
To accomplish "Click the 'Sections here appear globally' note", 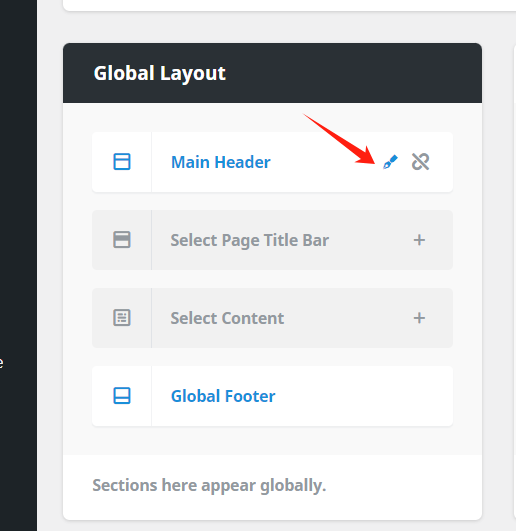I will coord(209,486).
